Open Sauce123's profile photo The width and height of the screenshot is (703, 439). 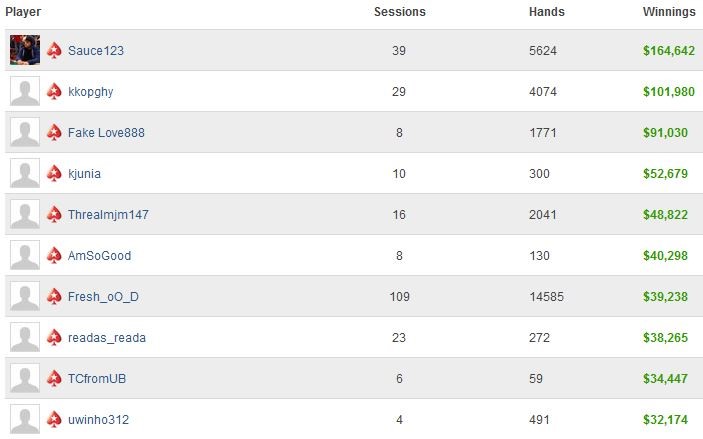pos(25,50)
